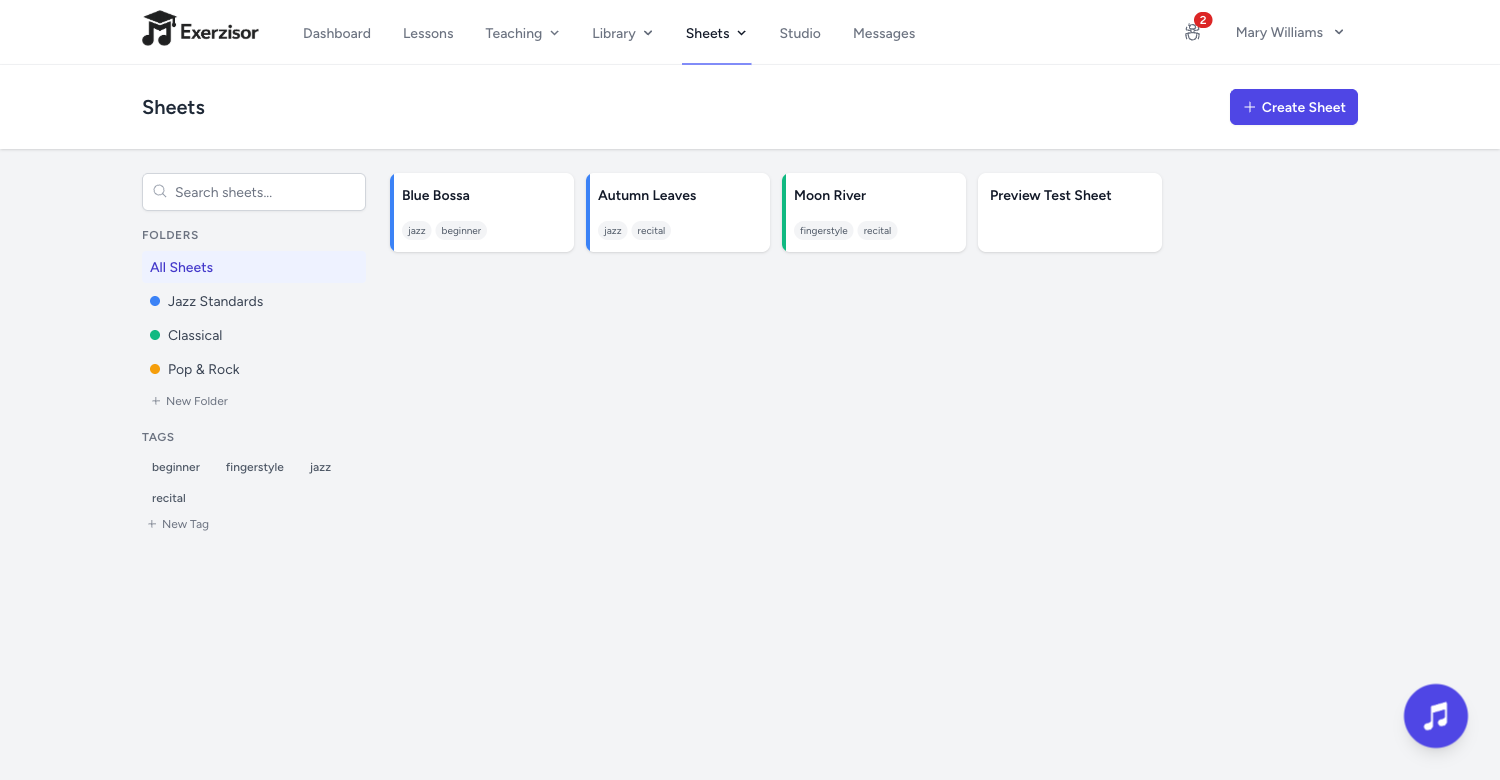Select the Classical folder

[x=254, y=335]
